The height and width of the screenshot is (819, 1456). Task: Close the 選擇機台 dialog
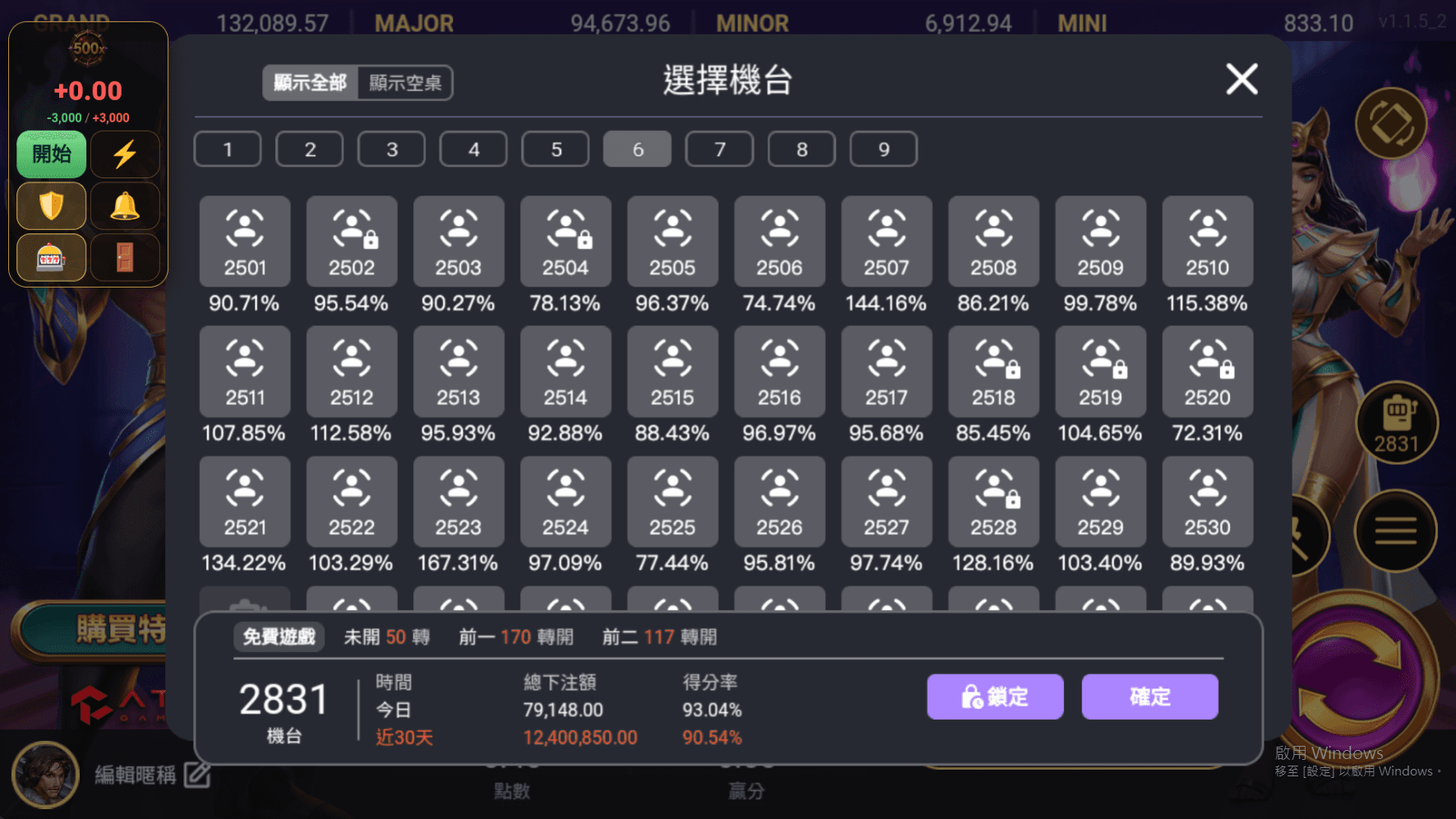pos(1242,80)
